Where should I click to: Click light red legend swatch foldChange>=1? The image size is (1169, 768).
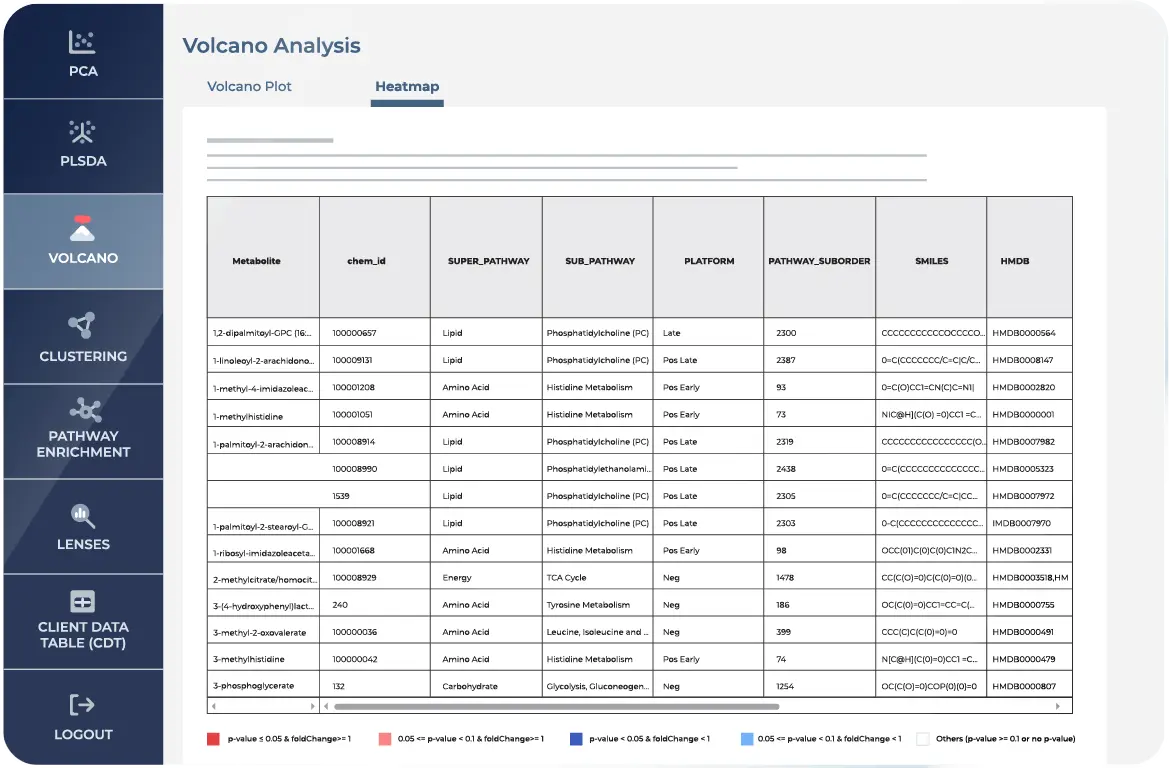[385, 739]
